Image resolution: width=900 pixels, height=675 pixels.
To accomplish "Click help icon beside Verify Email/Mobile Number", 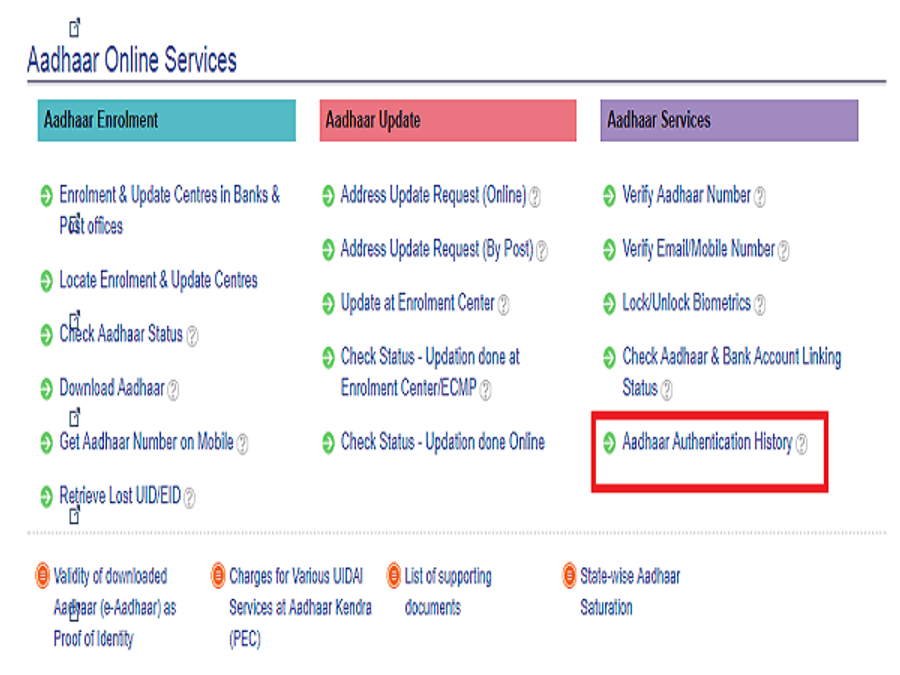I will click(783, 251).
